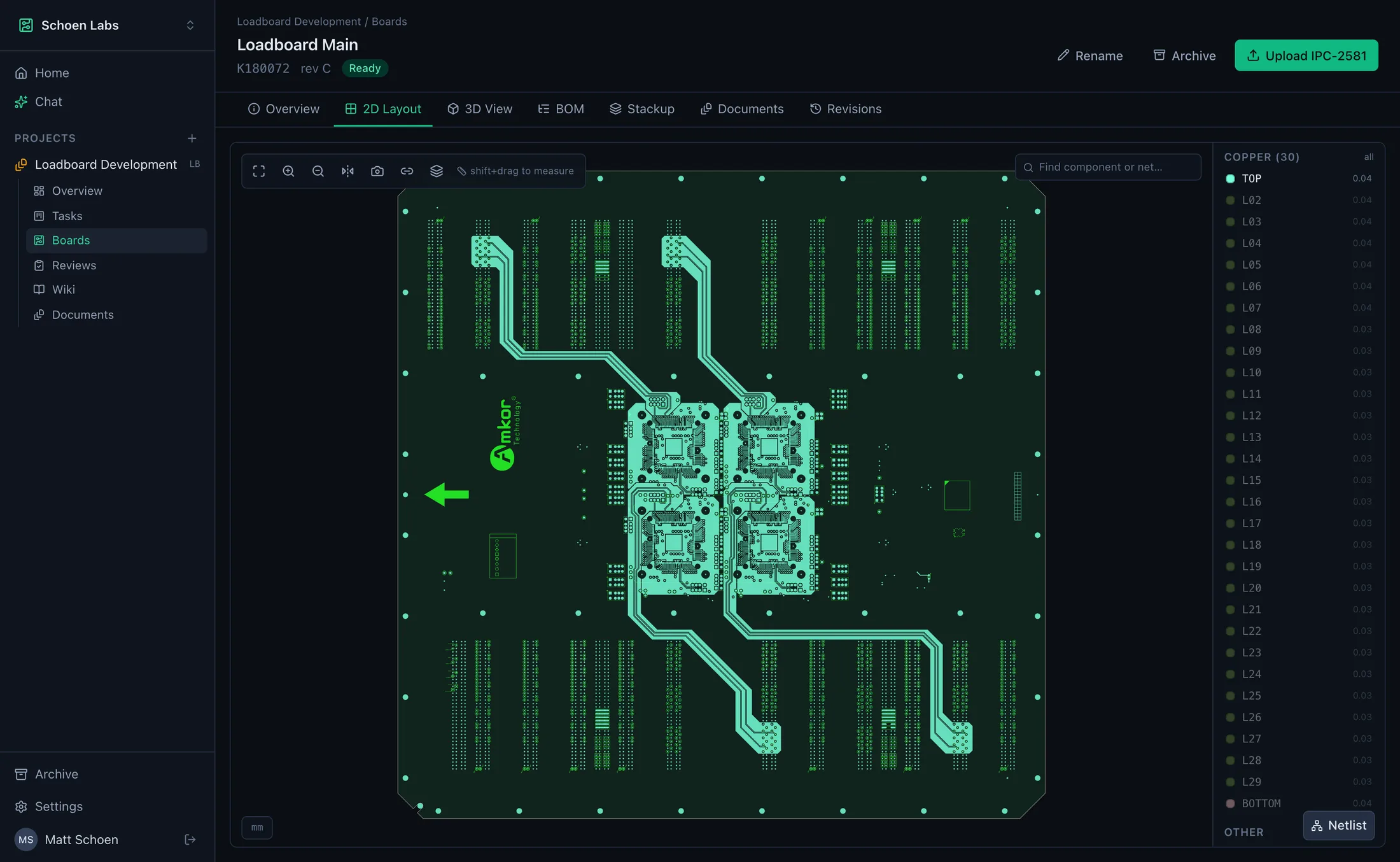Click Loadboard Development in the breadcrumb
This screenshot has width=1400, height=862.
298,21
